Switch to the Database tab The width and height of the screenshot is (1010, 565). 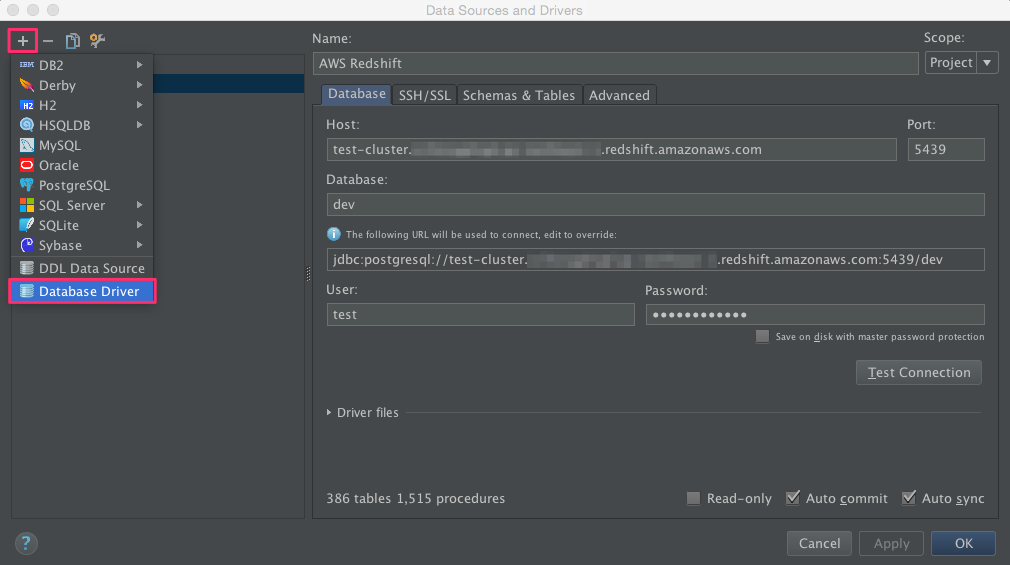click(x=356, y=94)
